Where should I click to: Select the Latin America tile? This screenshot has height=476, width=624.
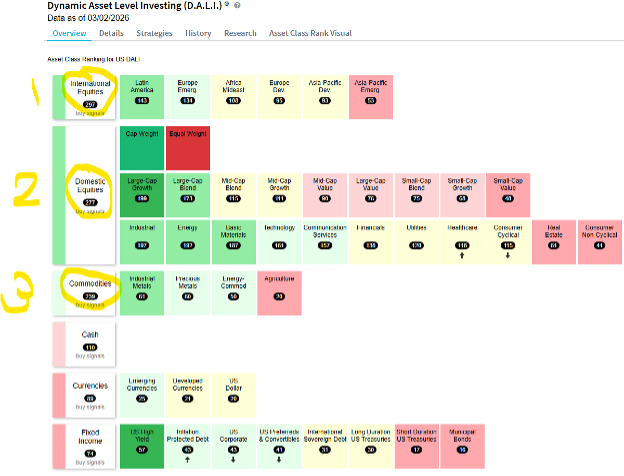click(141, 92)
